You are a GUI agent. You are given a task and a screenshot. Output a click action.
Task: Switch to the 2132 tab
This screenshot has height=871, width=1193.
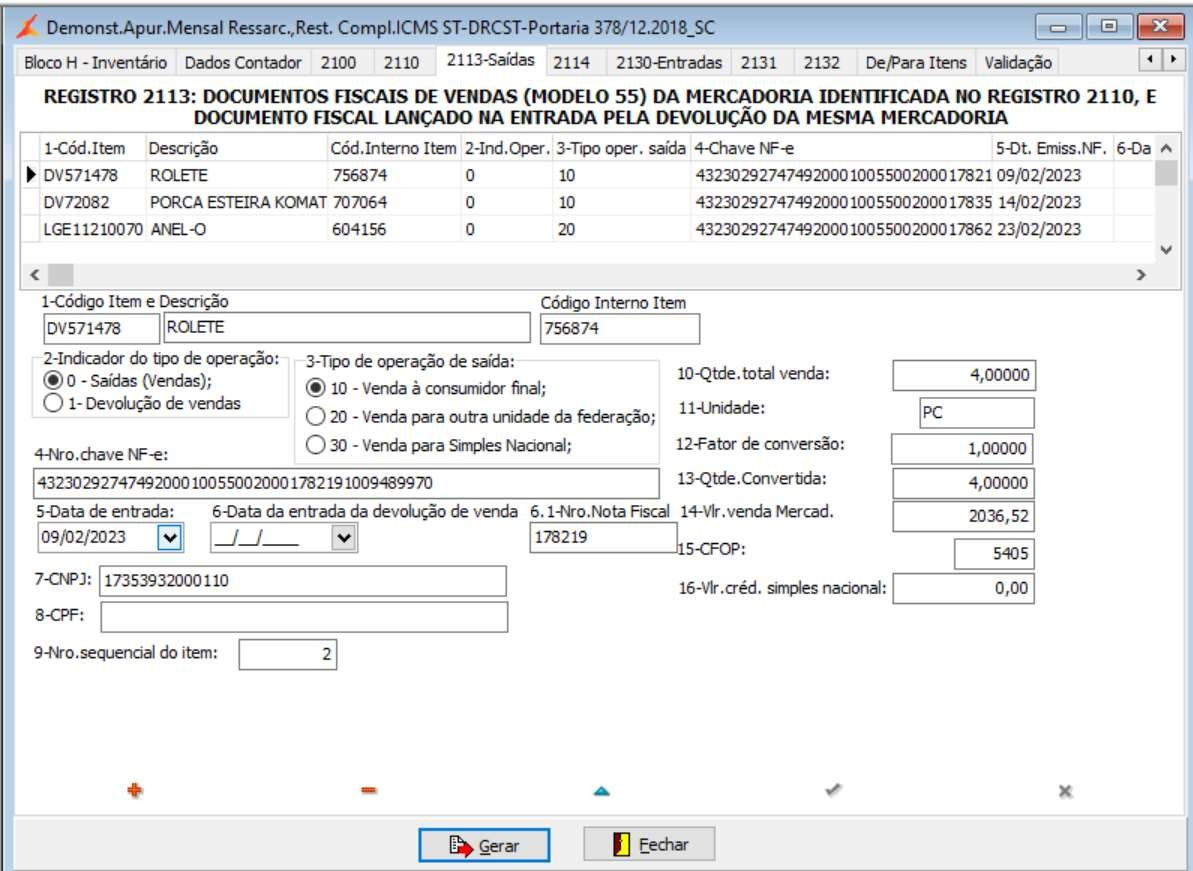click(822, 62)
